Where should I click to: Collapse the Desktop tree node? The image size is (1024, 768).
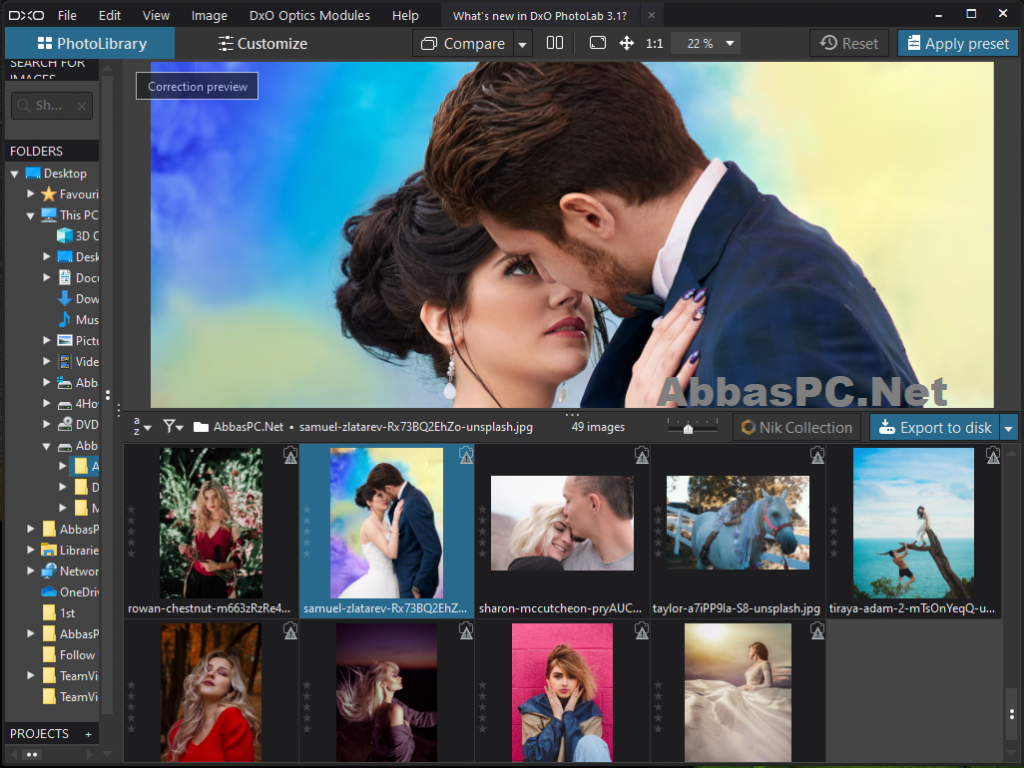click(x=14, y=174)
